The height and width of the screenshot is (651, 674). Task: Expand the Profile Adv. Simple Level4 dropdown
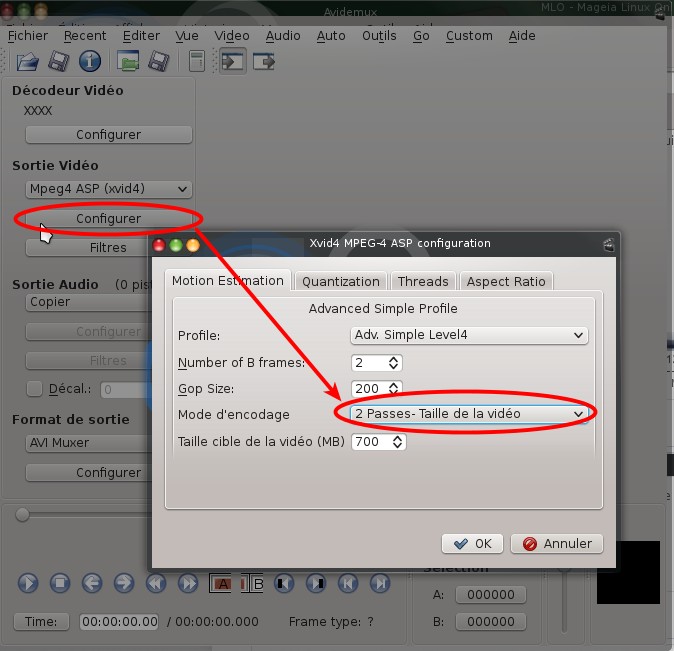tap(469, 335)
